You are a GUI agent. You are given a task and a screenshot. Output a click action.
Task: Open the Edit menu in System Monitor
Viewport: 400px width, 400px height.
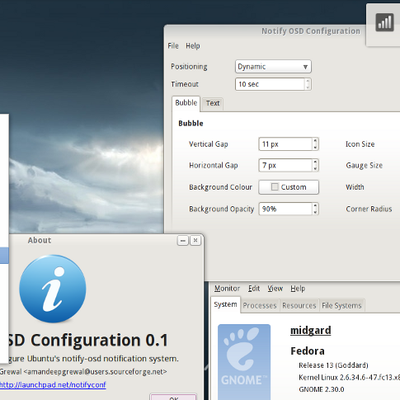[x=254, y=288]
